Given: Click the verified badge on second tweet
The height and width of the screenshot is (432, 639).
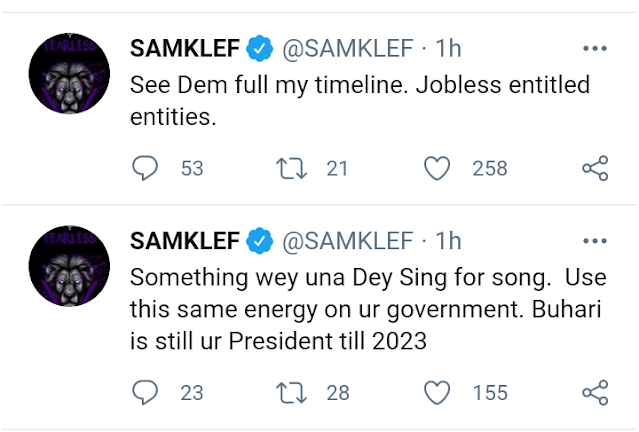Looking at the screenshot, I should click(261, 242).
